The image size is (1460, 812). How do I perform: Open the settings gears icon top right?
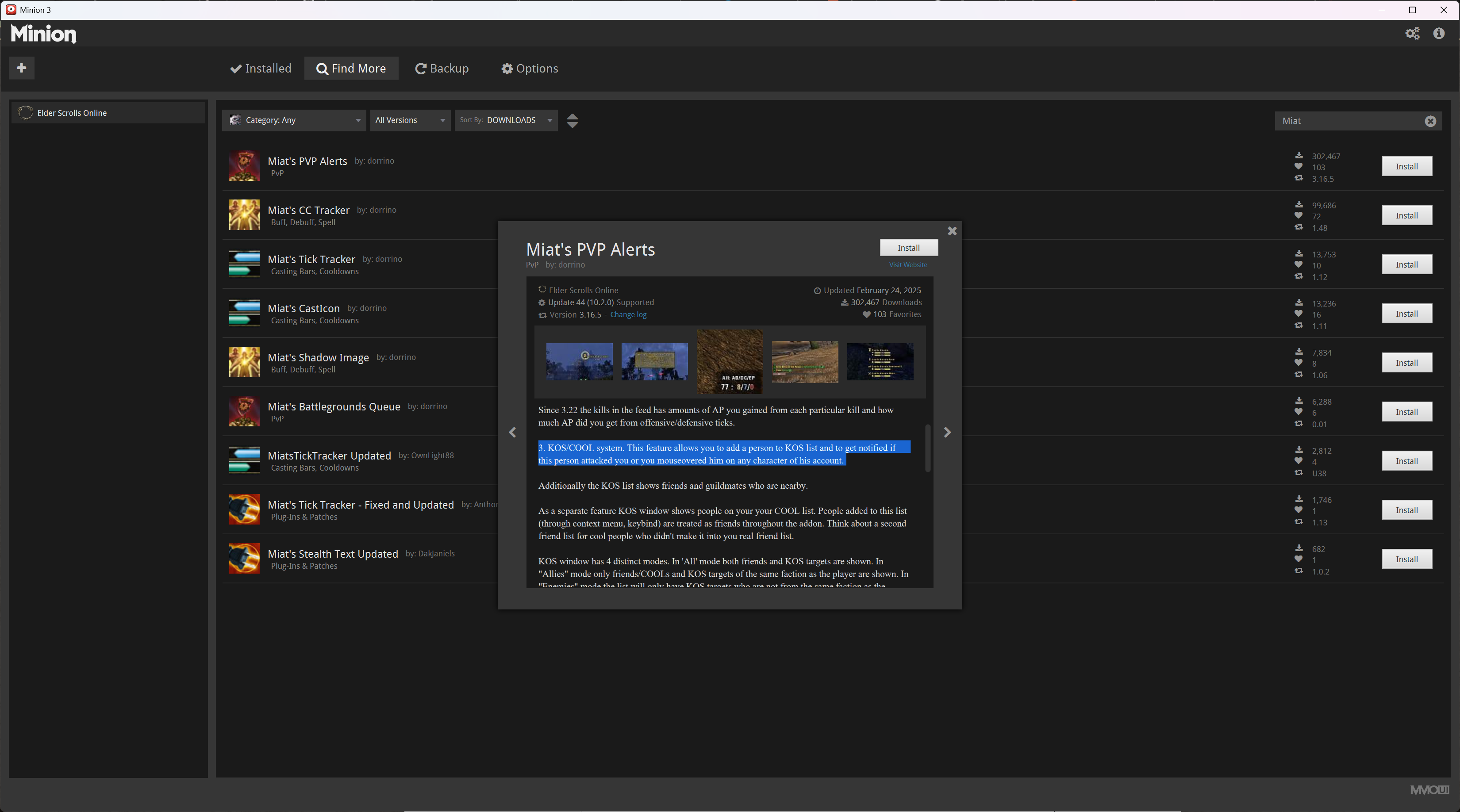[x=1412, y=34]
